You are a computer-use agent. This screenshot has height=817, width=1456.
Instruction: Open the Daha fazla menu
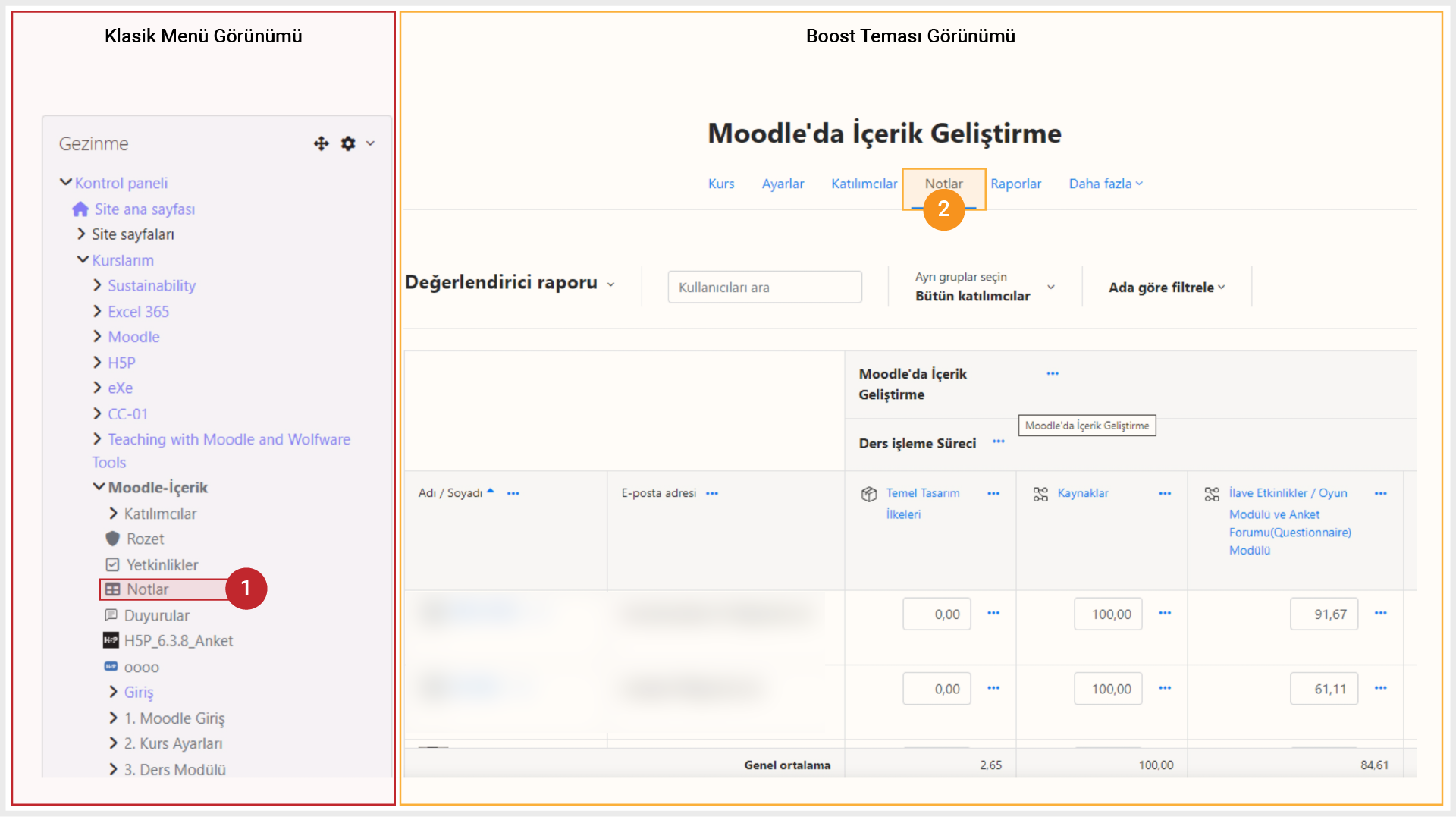click(1106, 184)
